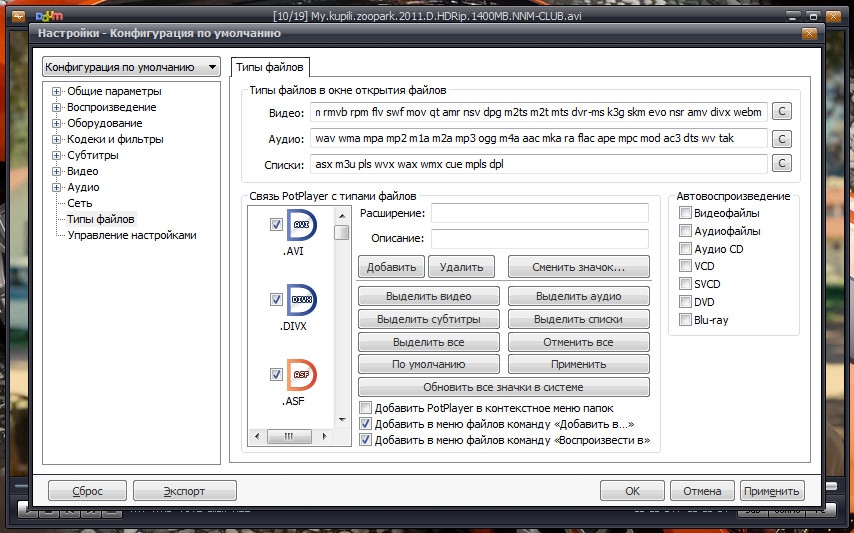Viewport: 854px width, 533px height.
Task: Reset playlist extensions with the C button
Action: coord(783,164)
